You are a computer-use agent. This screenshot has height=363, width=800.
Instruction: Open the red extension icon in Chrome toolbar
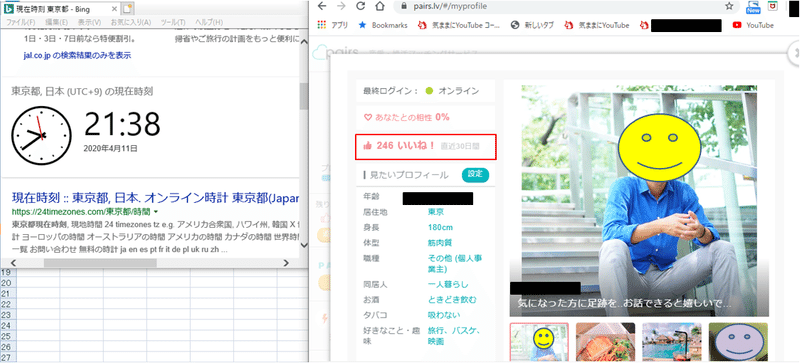[x=772, y=6]
